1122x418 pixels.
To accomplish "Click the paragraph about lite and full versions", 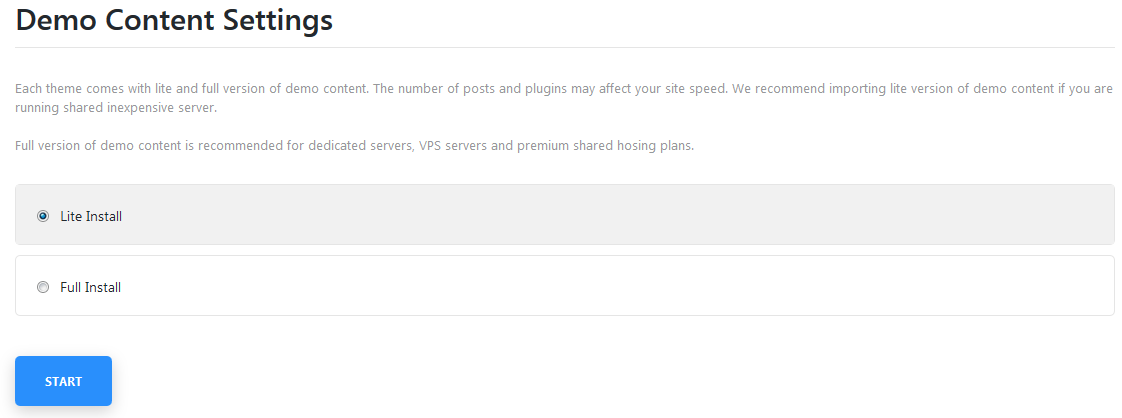I will click(x=564, y=99).
